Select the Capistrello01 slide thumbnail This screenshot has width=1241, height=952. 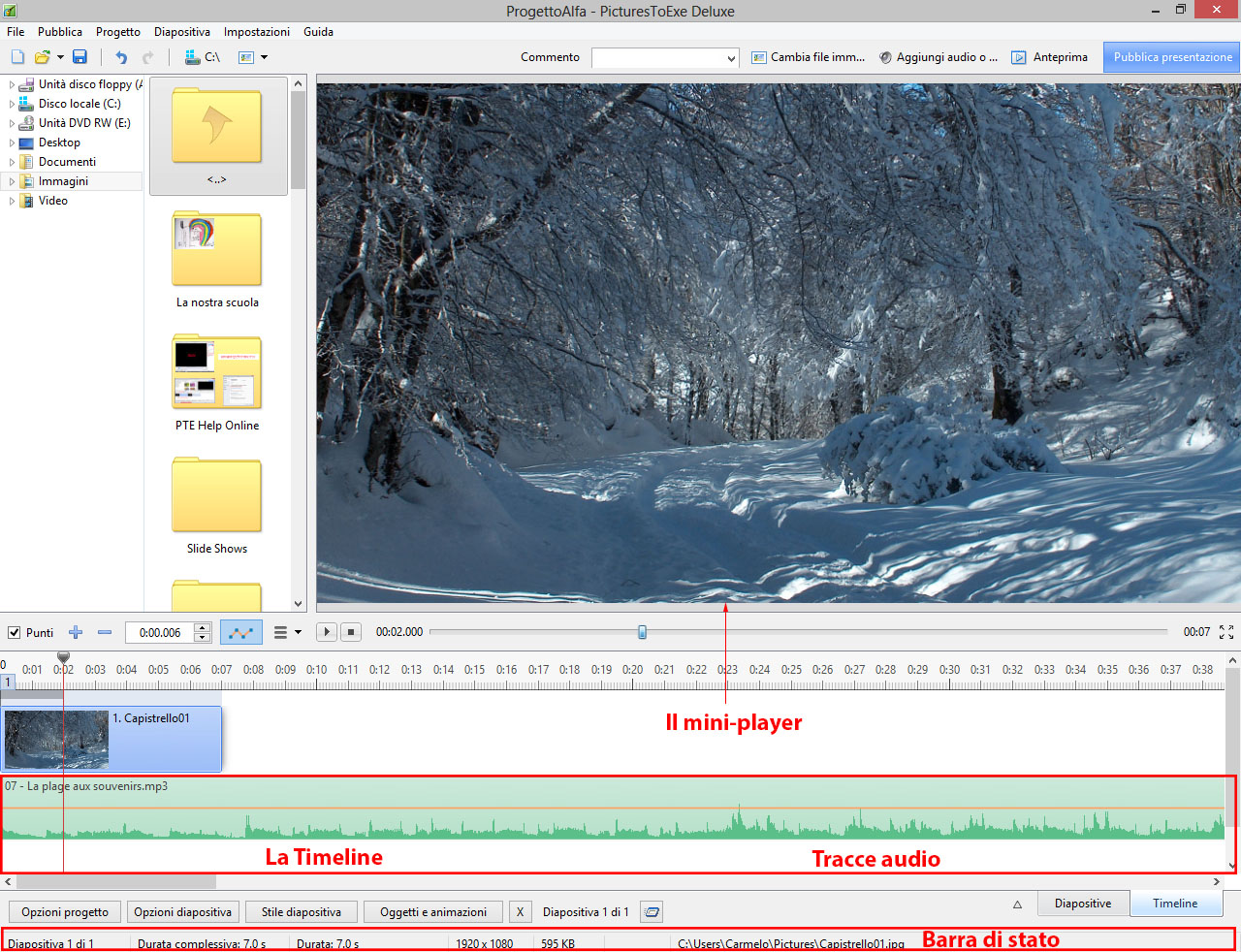tap(57, 739)
